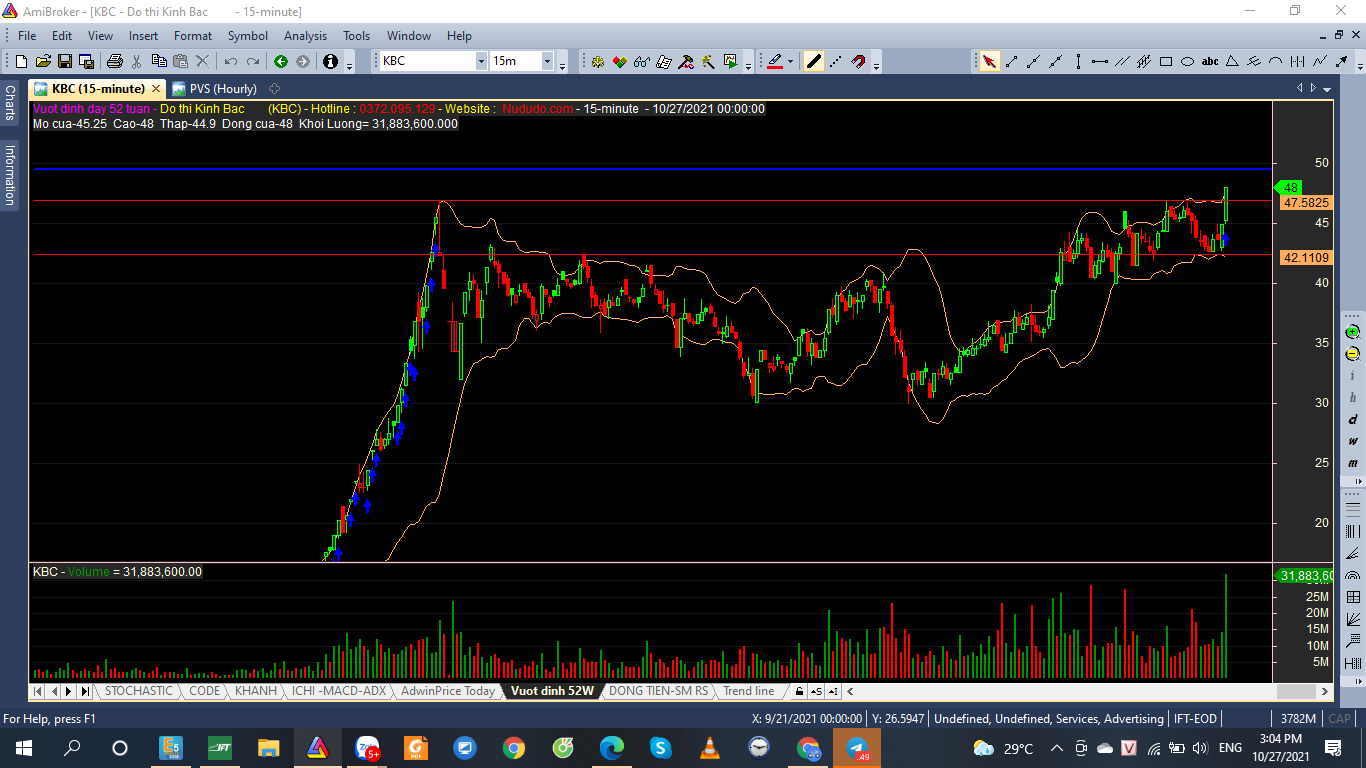The image size is (1366, 768).
Task: Switch to the PVS (Hourly) tab
Action: click(x=214, y=89)
